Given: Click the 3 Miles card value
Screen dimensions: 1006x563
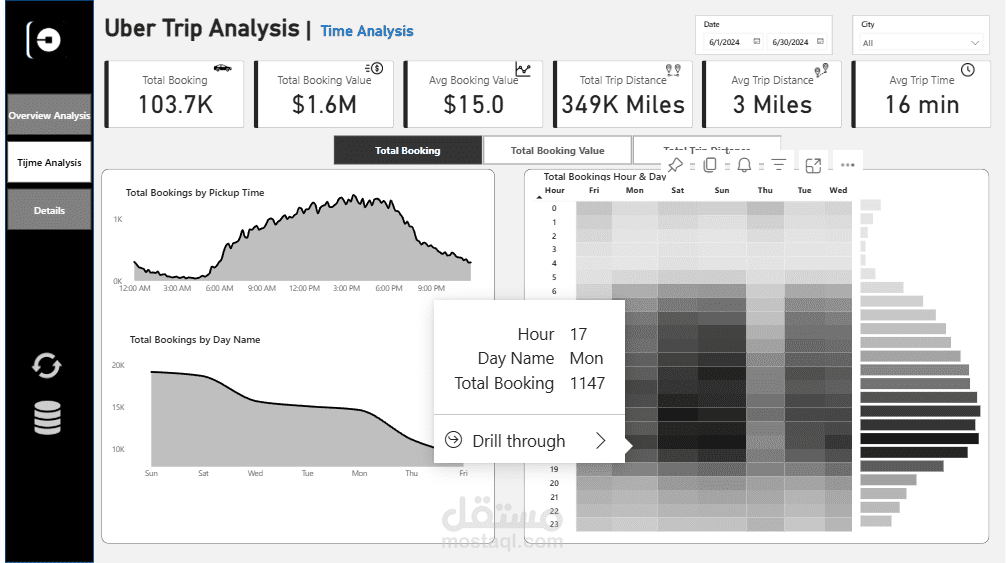Looking at the screenshot, I should (772, 105).
